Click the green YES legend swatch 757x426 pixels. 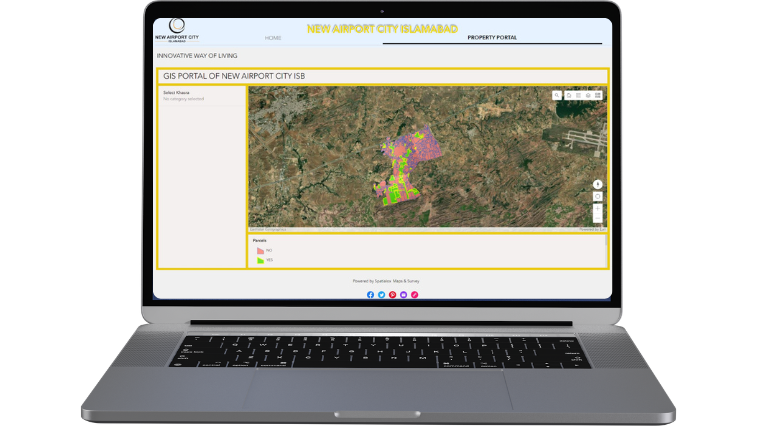[x=260, y=260]
